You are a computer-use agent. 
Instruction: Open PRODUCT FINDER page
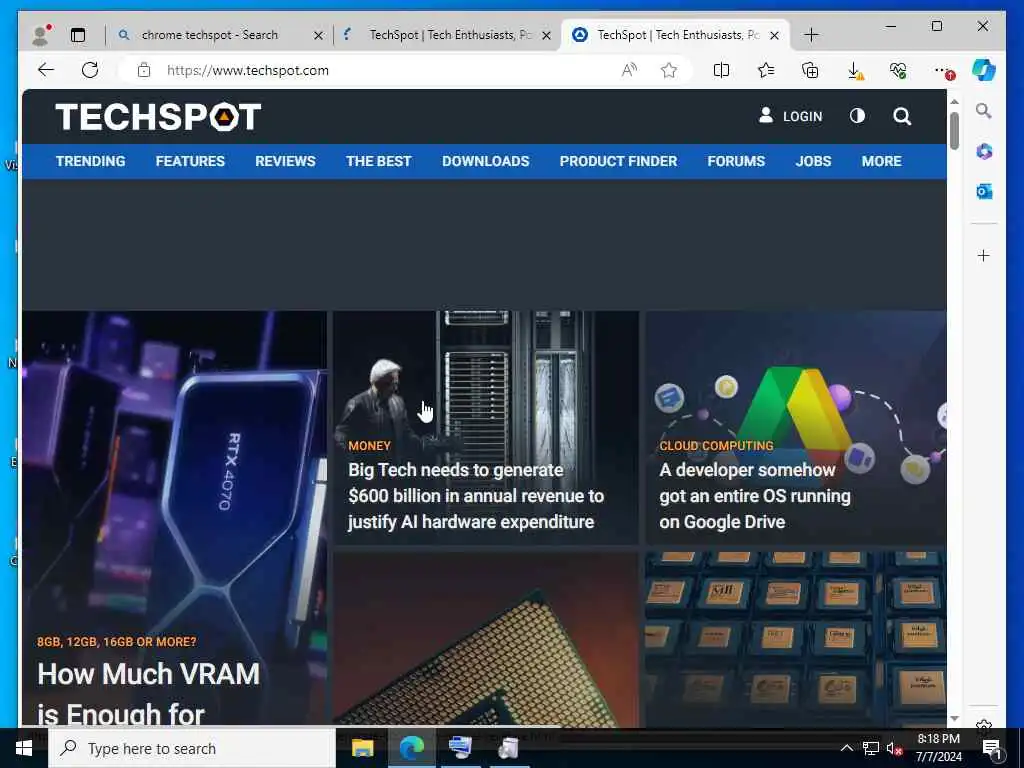618,161
